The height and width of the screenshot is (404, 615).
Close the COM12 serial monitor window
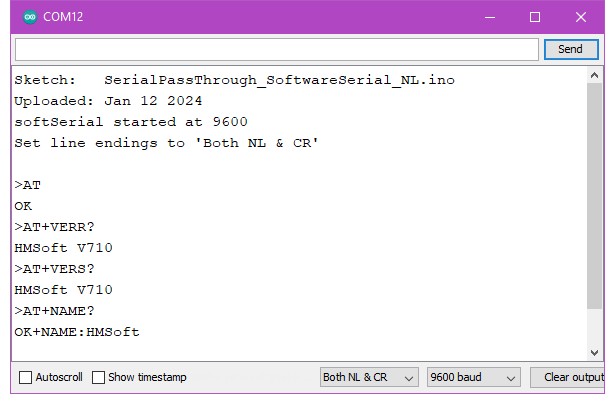[x=581, y=17]
